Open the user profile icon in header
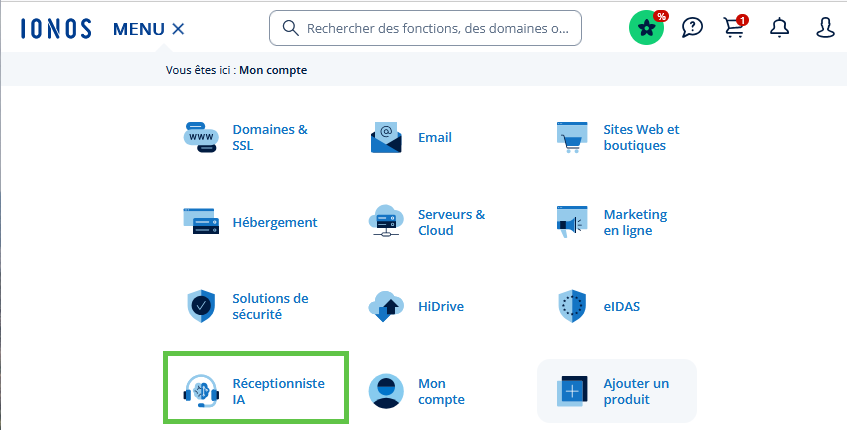Screen dimensions: 847x430 click(826, 28)
